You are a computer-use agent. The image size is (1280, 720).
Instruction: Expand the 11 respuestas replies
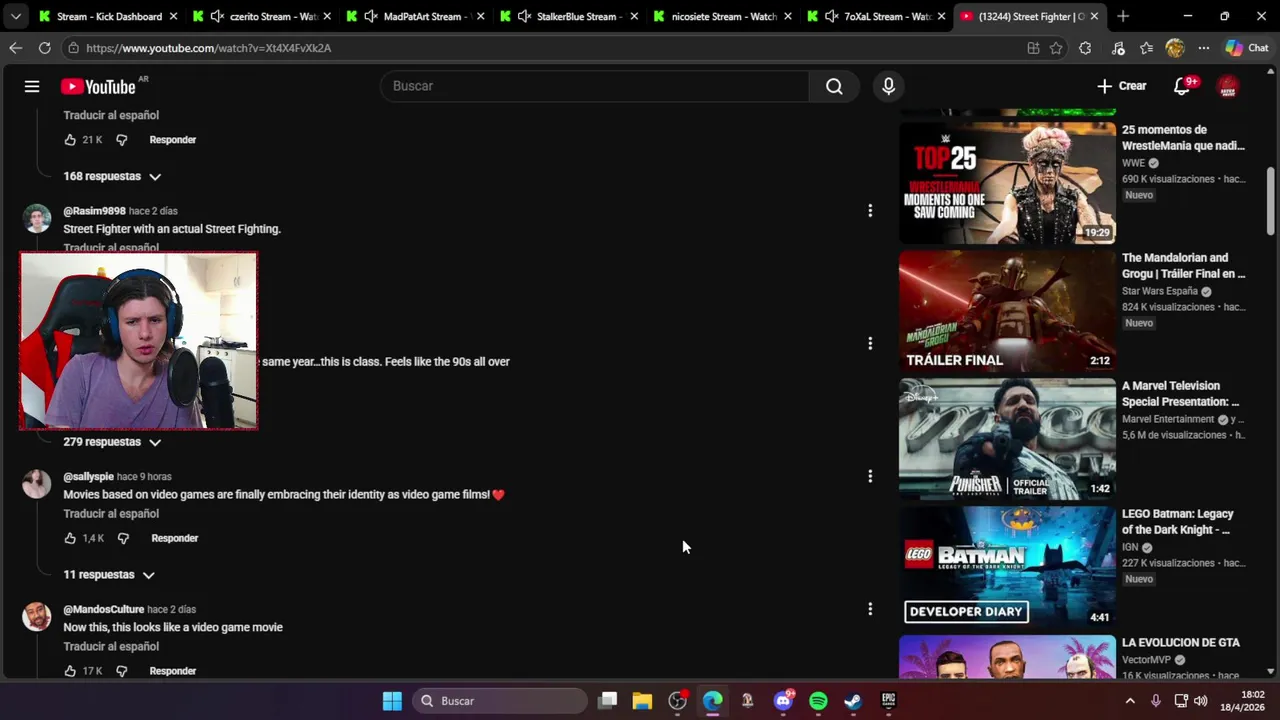(108, 575)
